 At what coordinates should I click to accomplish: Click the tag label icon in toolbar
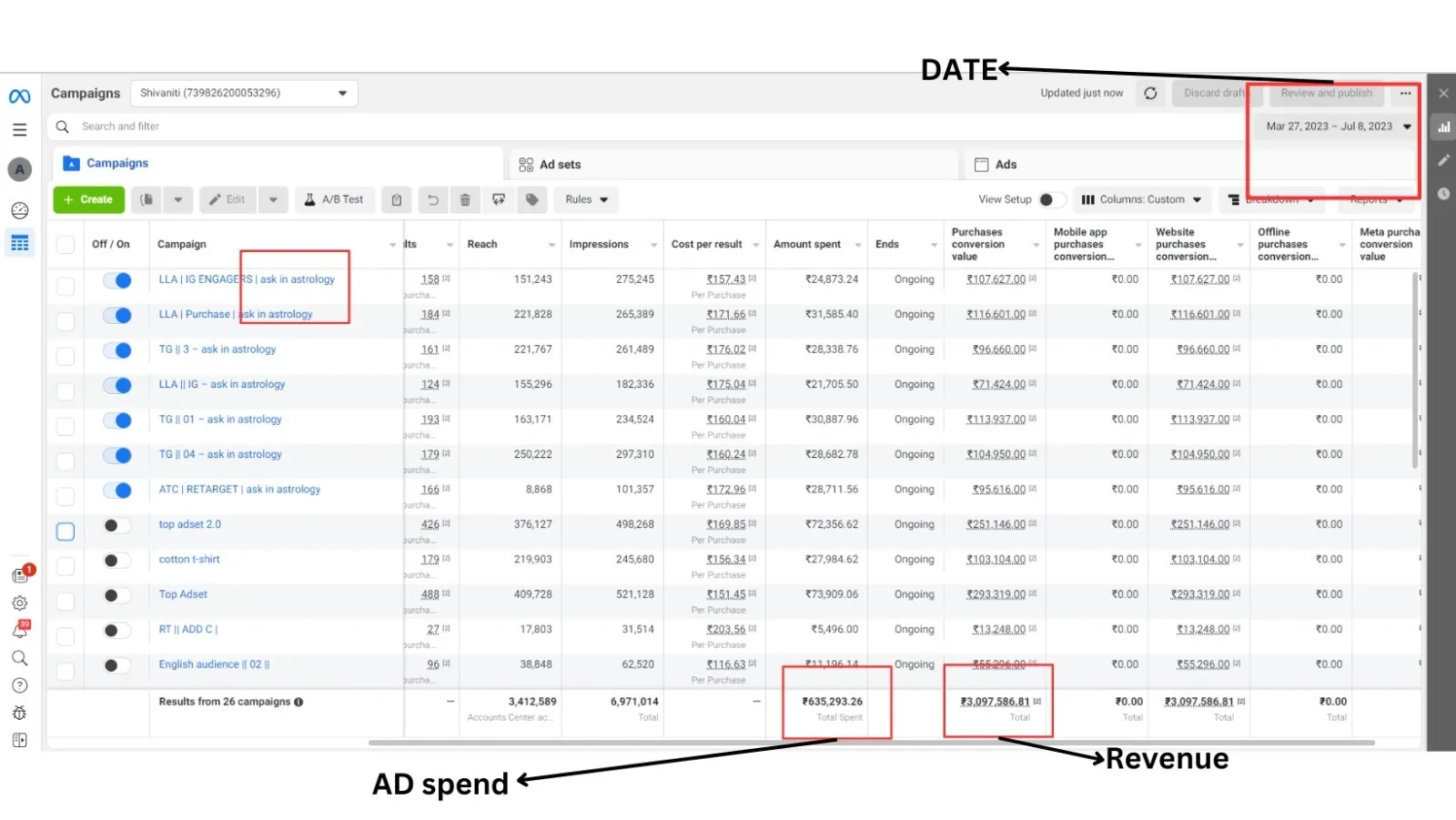point(532,199)
